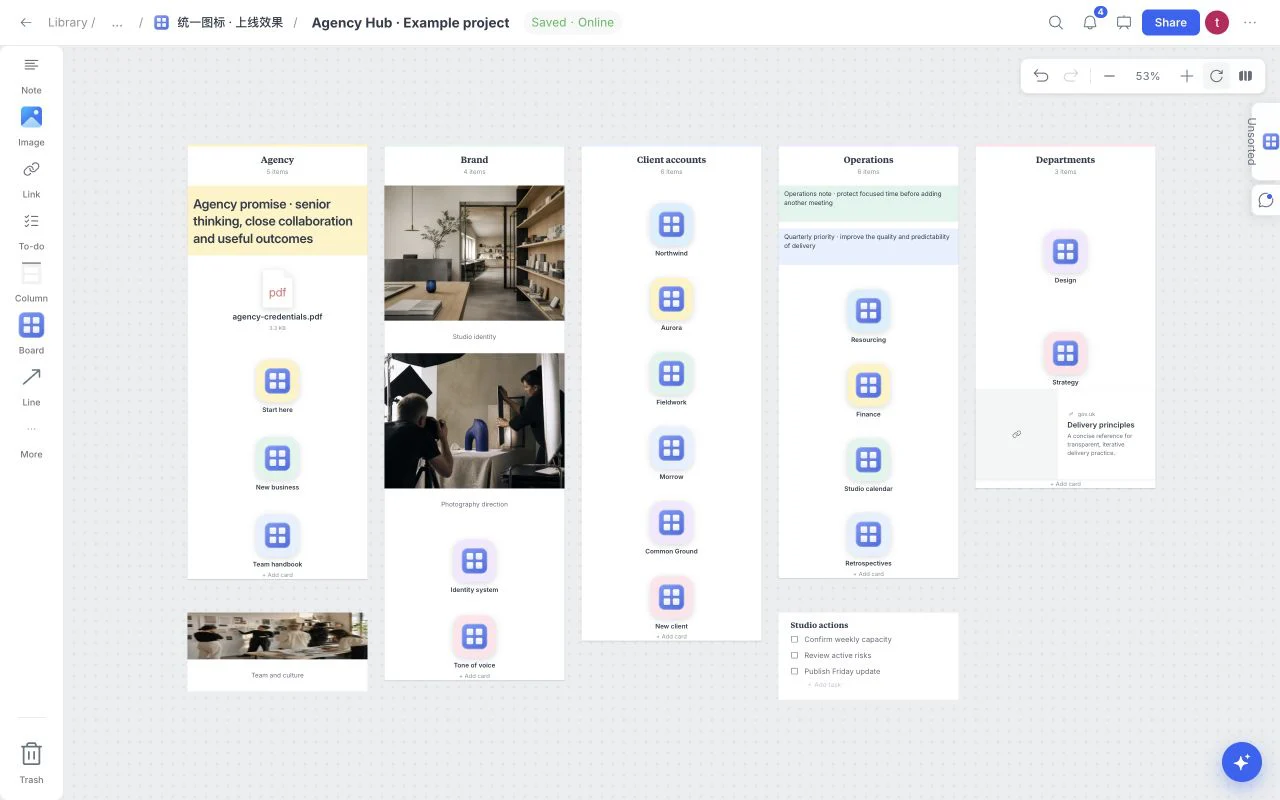The width and height of the screenshot is (1280, 800).
Task: Select the Line arrow tool
Action: point(31,387)
